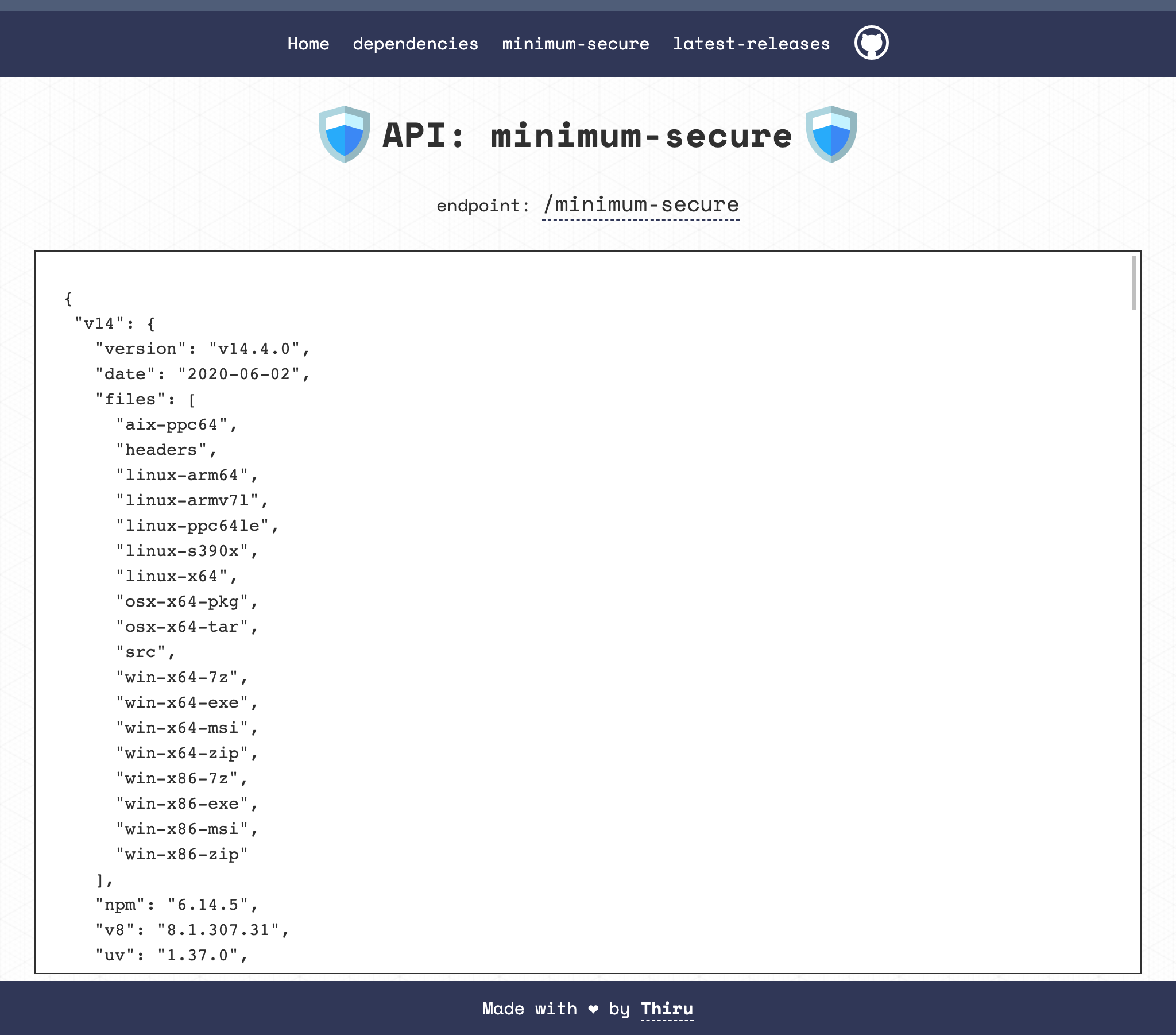Go to Home in navigation bar

(x=308, y=44)
